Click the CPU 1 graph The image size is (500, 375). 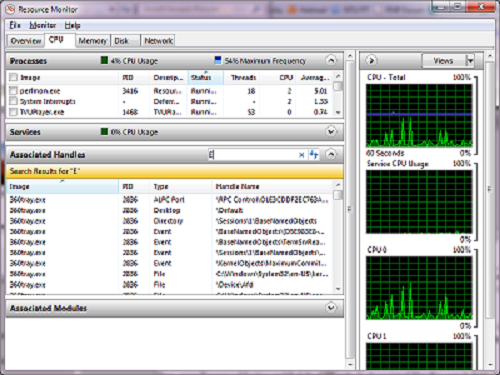pos(419,356)
